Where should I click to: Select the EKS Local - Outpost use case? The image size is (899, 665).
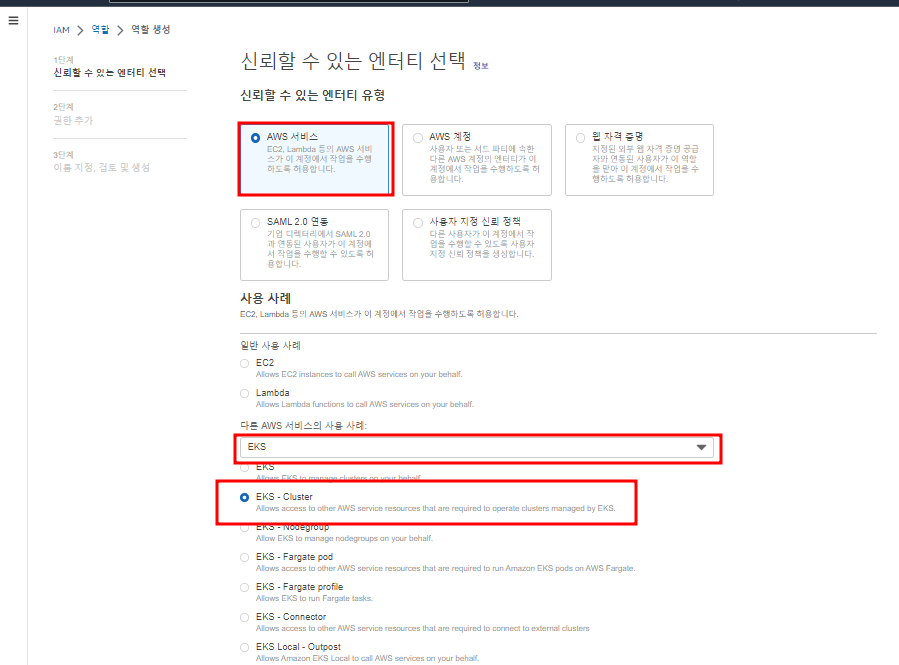pos(245,647)
